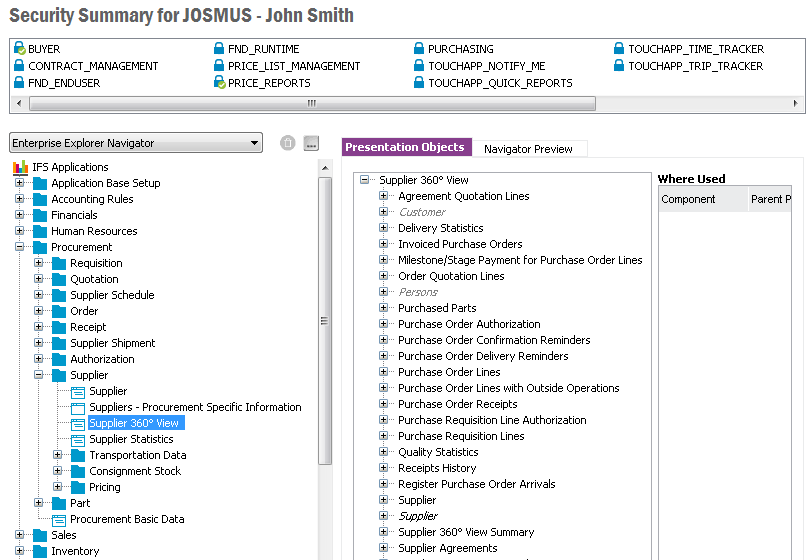Click the Supplier form page icon
The width and height of the screenshot is (808, 560).
point(78,392)
